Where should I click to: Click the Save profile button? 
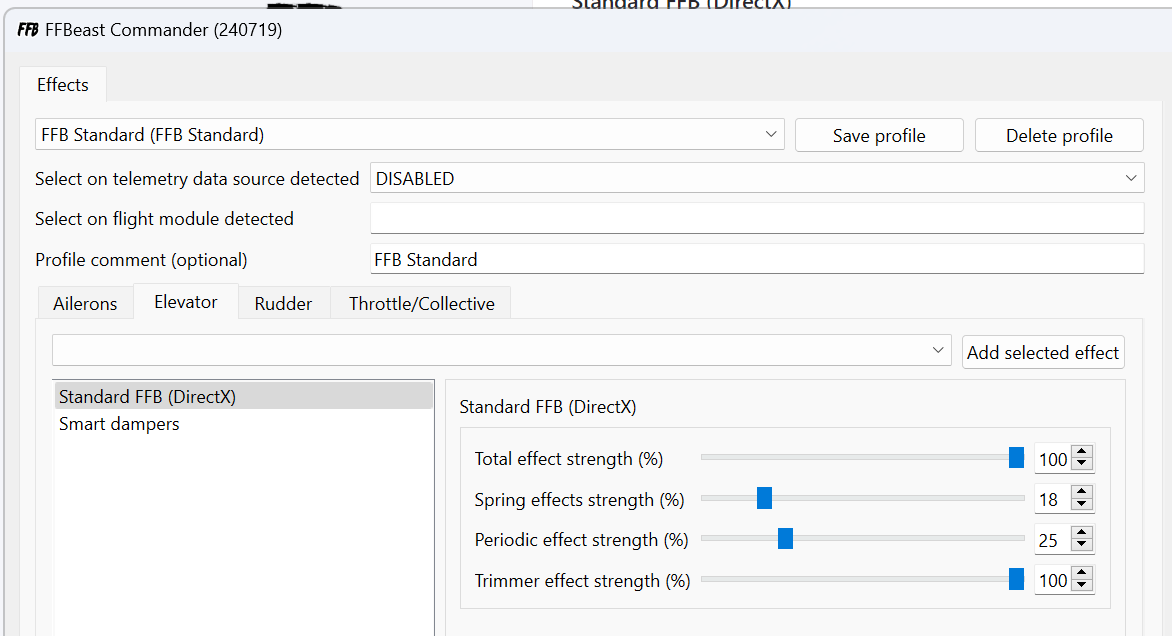pos(879,135)
